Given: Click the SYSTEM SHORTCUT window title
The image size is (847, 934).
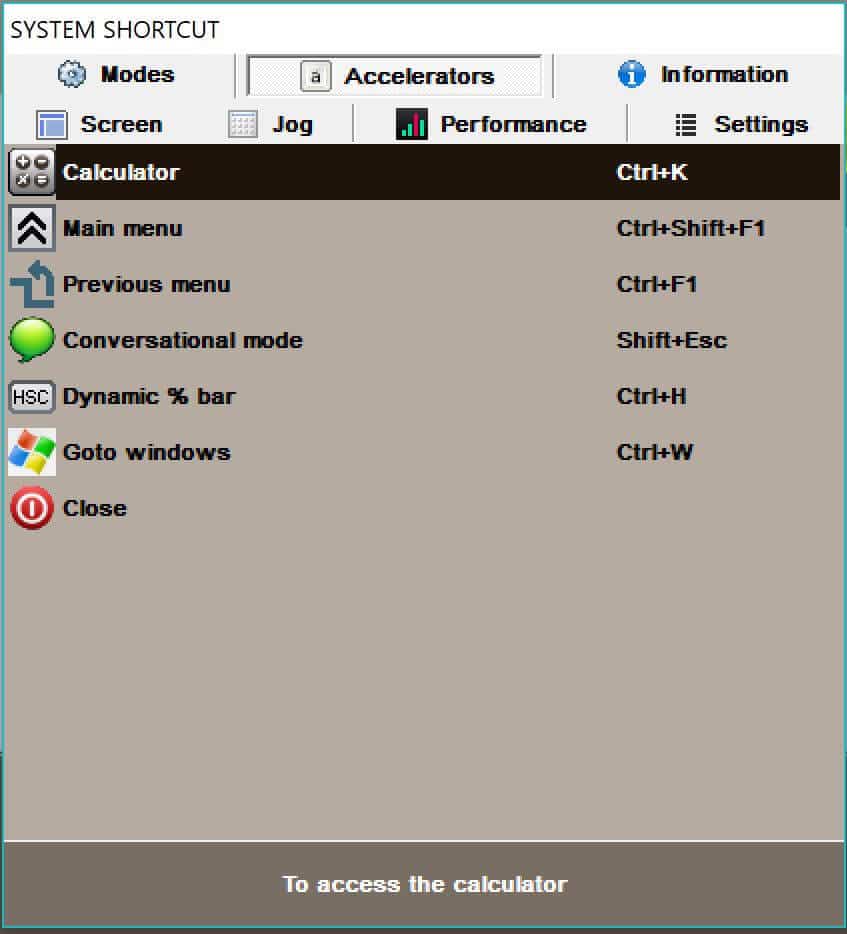Looking at the screenshot, I should [x=115, y=30].
